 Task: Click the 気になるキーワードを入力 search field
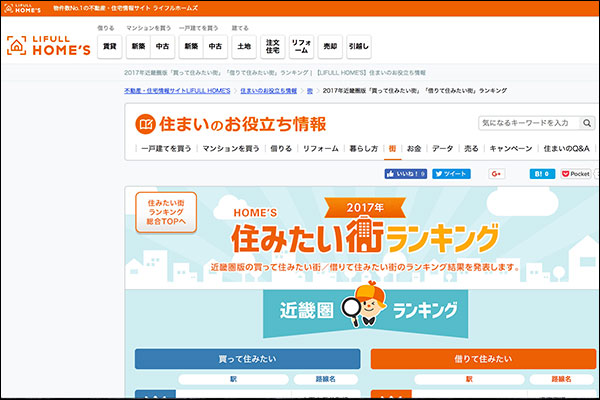coord(525,123)
